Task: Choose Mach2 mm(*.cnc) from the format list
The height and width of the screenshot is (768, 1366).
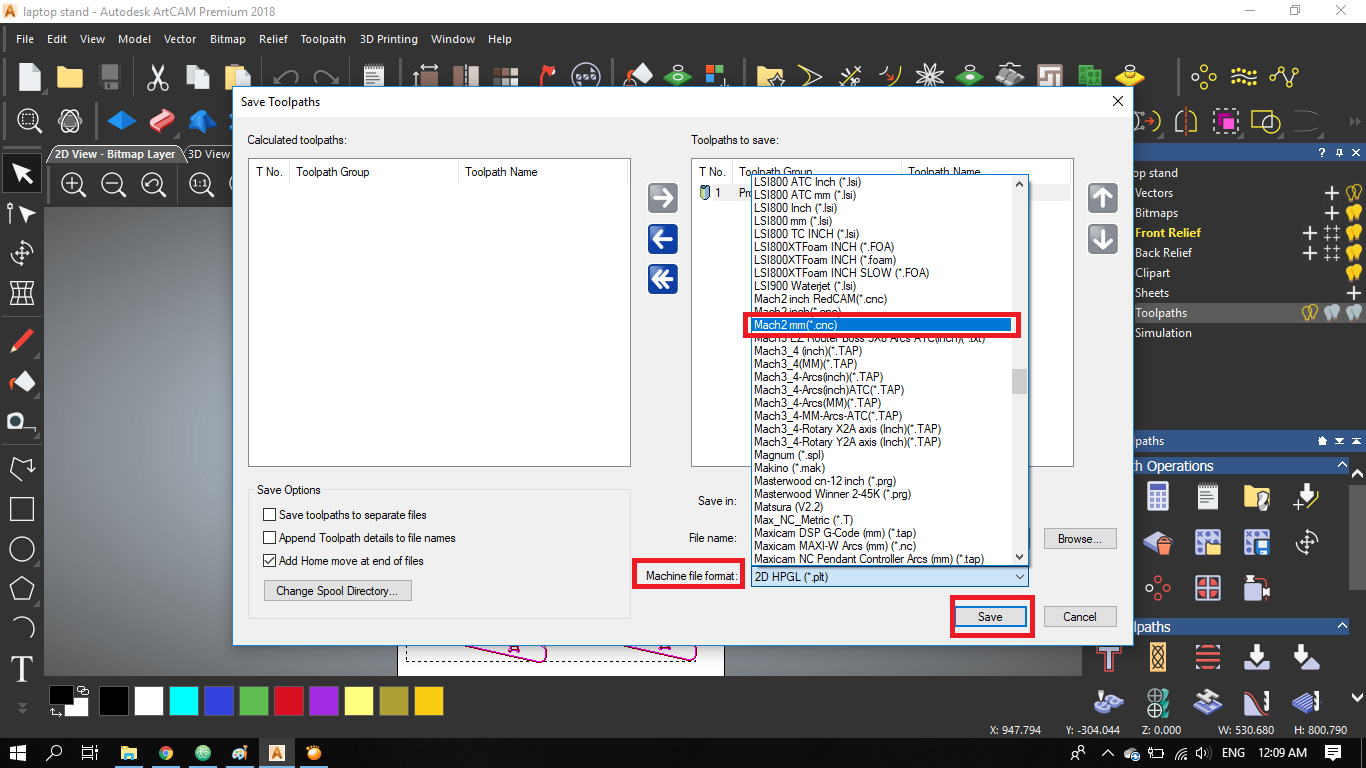Action: point(881,325)
